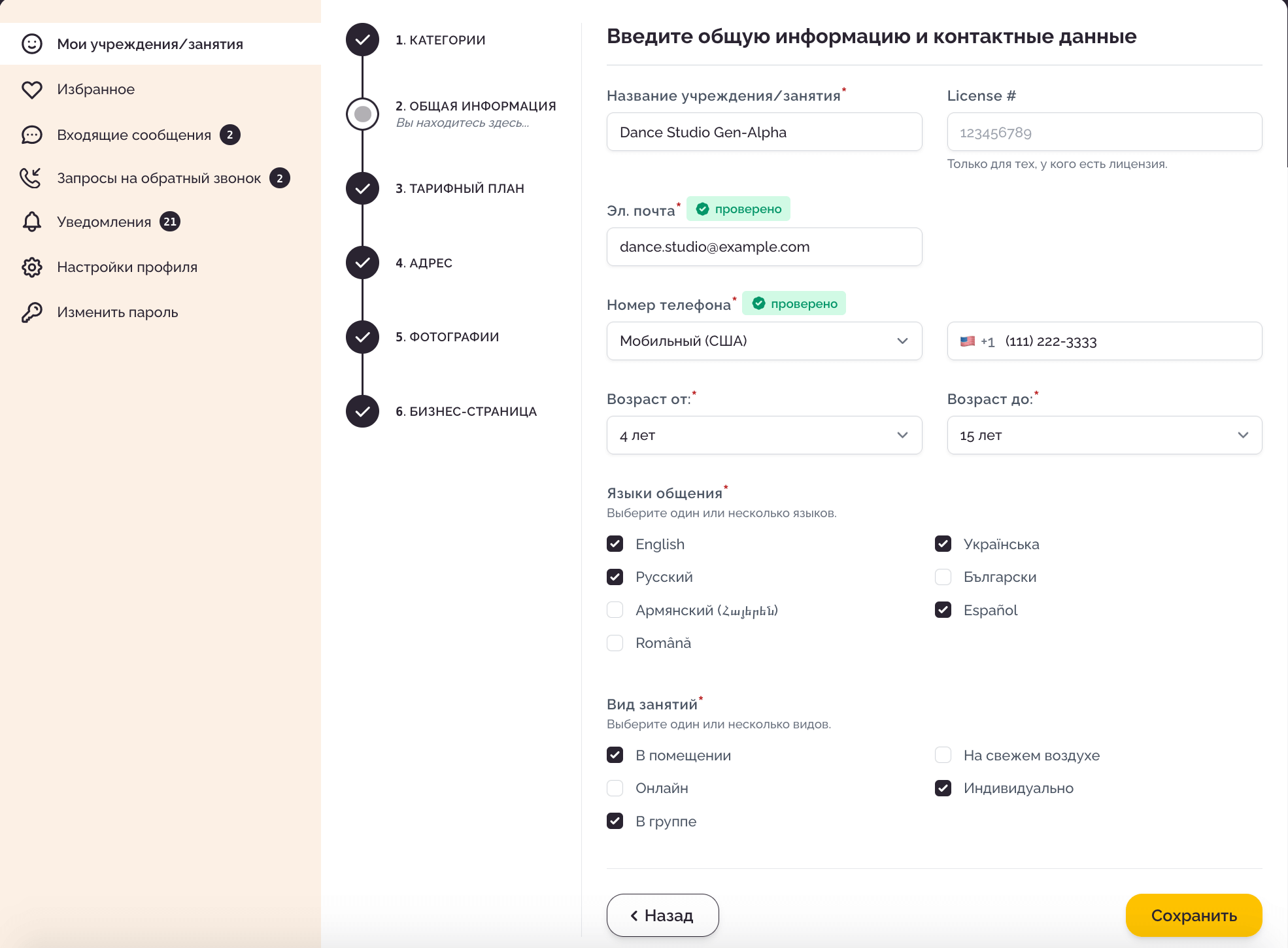Check the Română language checkbox
Viewport: 1288px width, 948px height.
click(615, 643)
